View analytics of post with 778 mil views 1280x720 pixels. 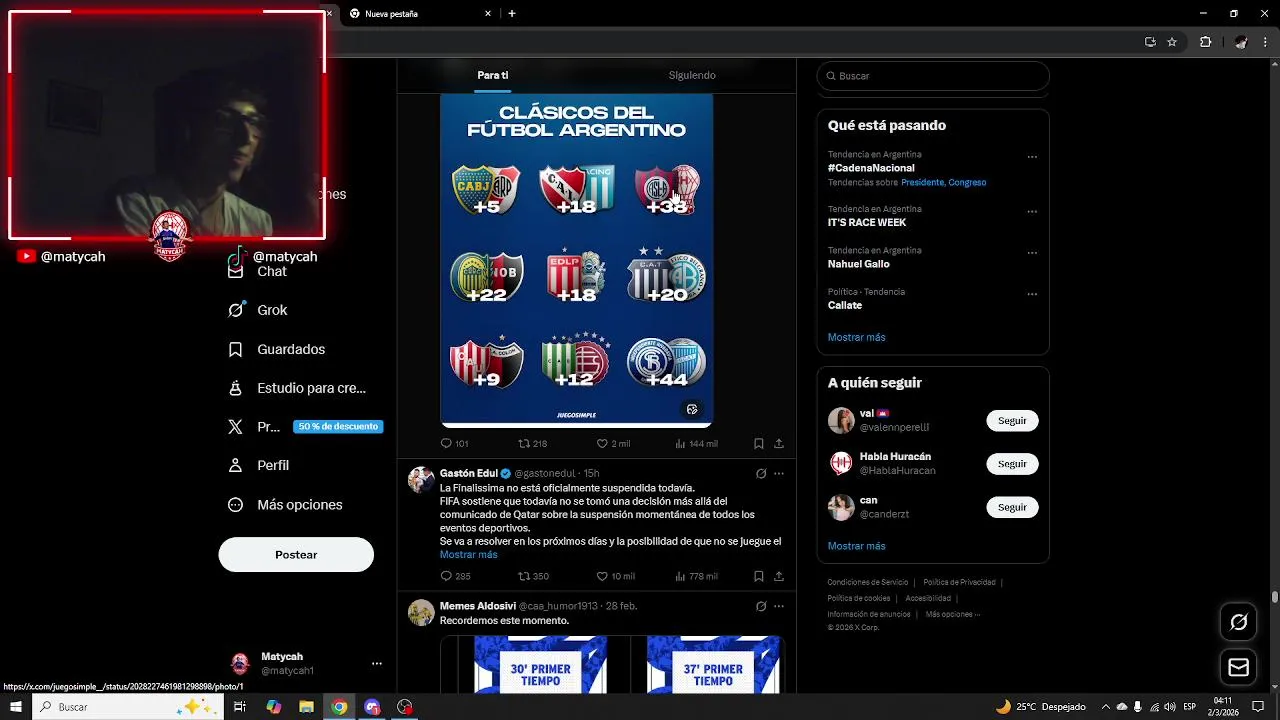697,576
